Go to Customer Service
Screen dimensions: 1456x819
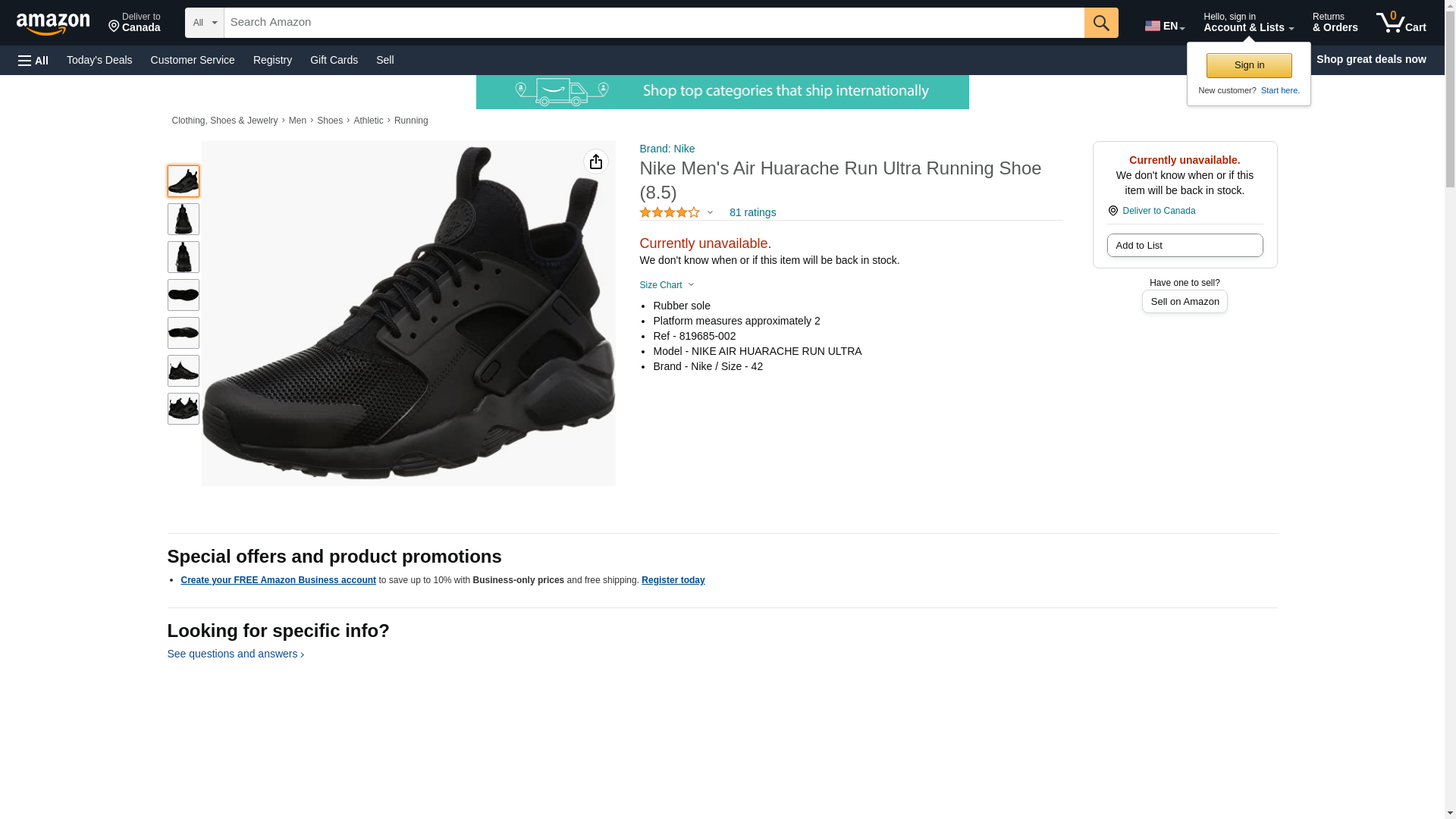pyautogui.click(x=193, y=60)
